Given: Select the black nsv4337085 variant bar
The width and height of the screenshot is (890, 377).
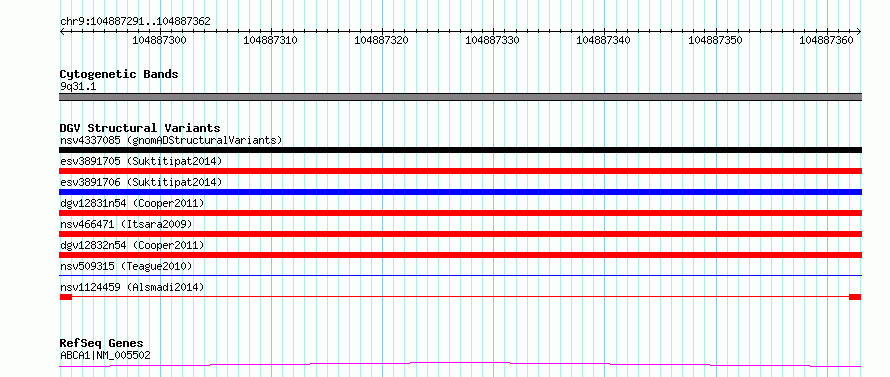Looking at the screenshot, I should tap(460, 150).
